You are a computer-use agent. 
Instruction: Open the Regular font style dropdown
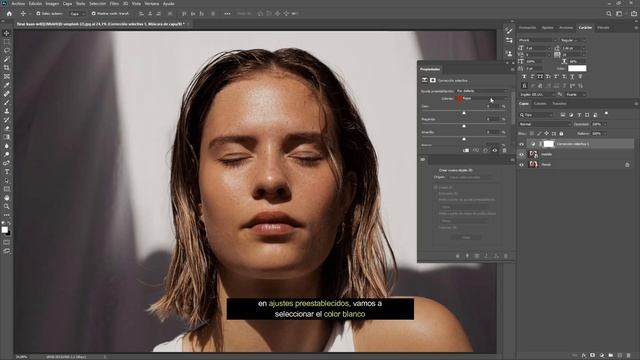coord(573,40)
